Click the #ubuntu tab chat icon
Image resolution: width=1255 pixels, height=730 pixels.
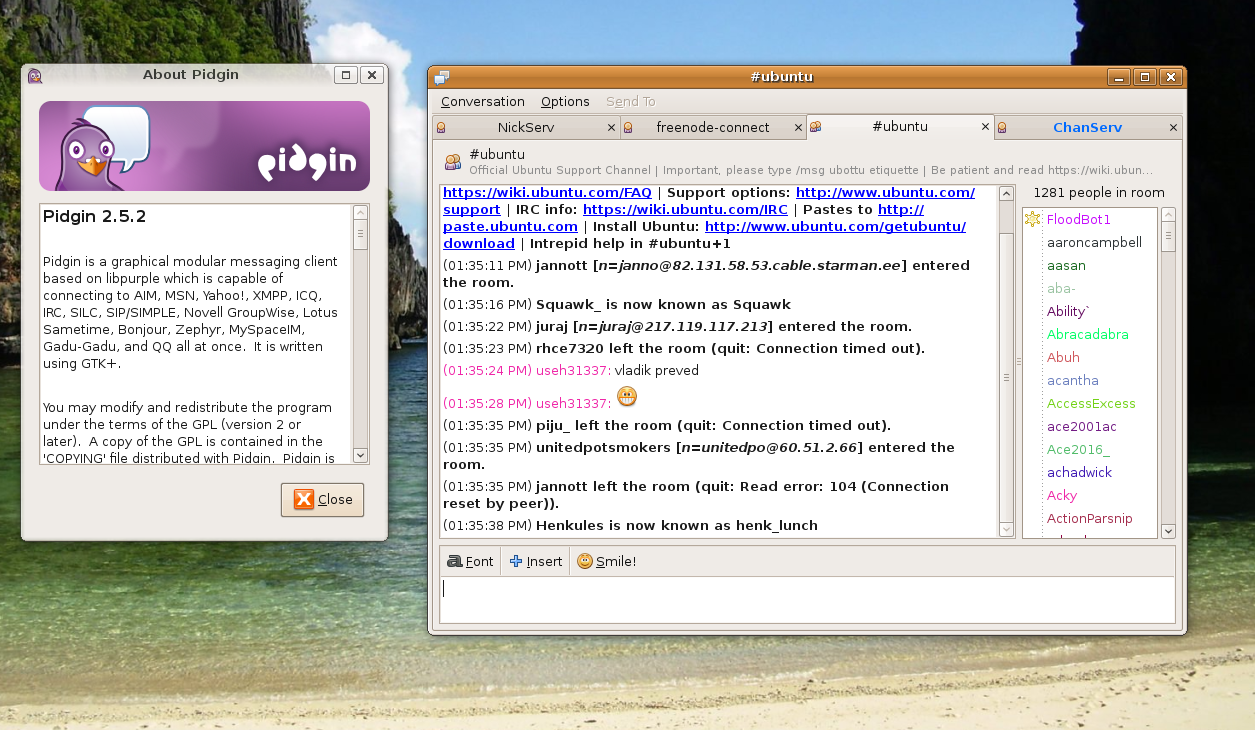point(815,127)
